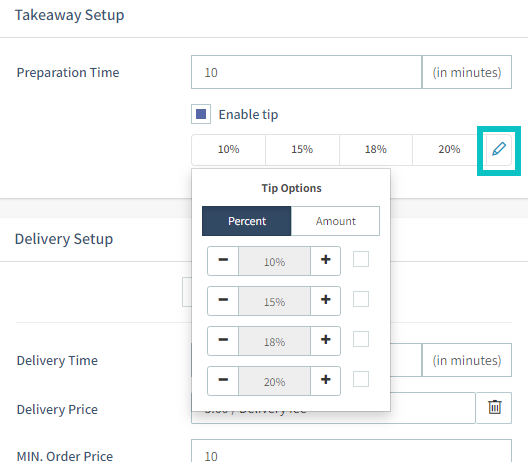The width and height of the screenshot is (528, 462).
Task: Increase the 10% tip with plus button
Action: [325, 261]
